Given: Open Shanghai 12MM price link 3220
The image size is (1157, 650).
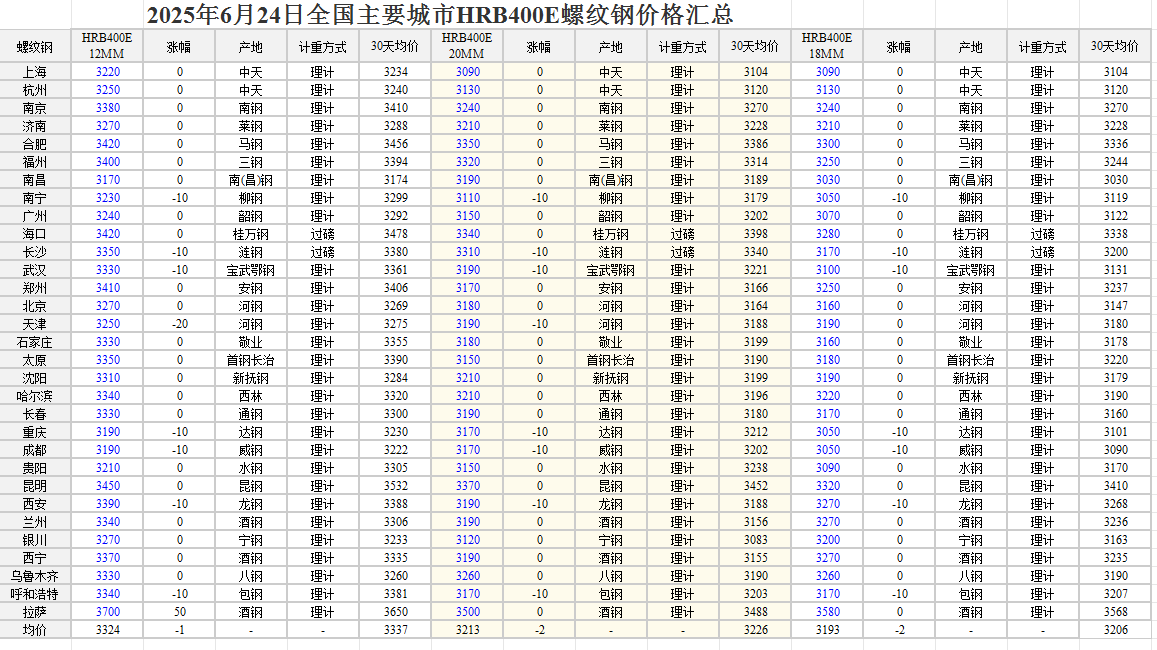Looking at the screenshot, I should tap(107, 72).
